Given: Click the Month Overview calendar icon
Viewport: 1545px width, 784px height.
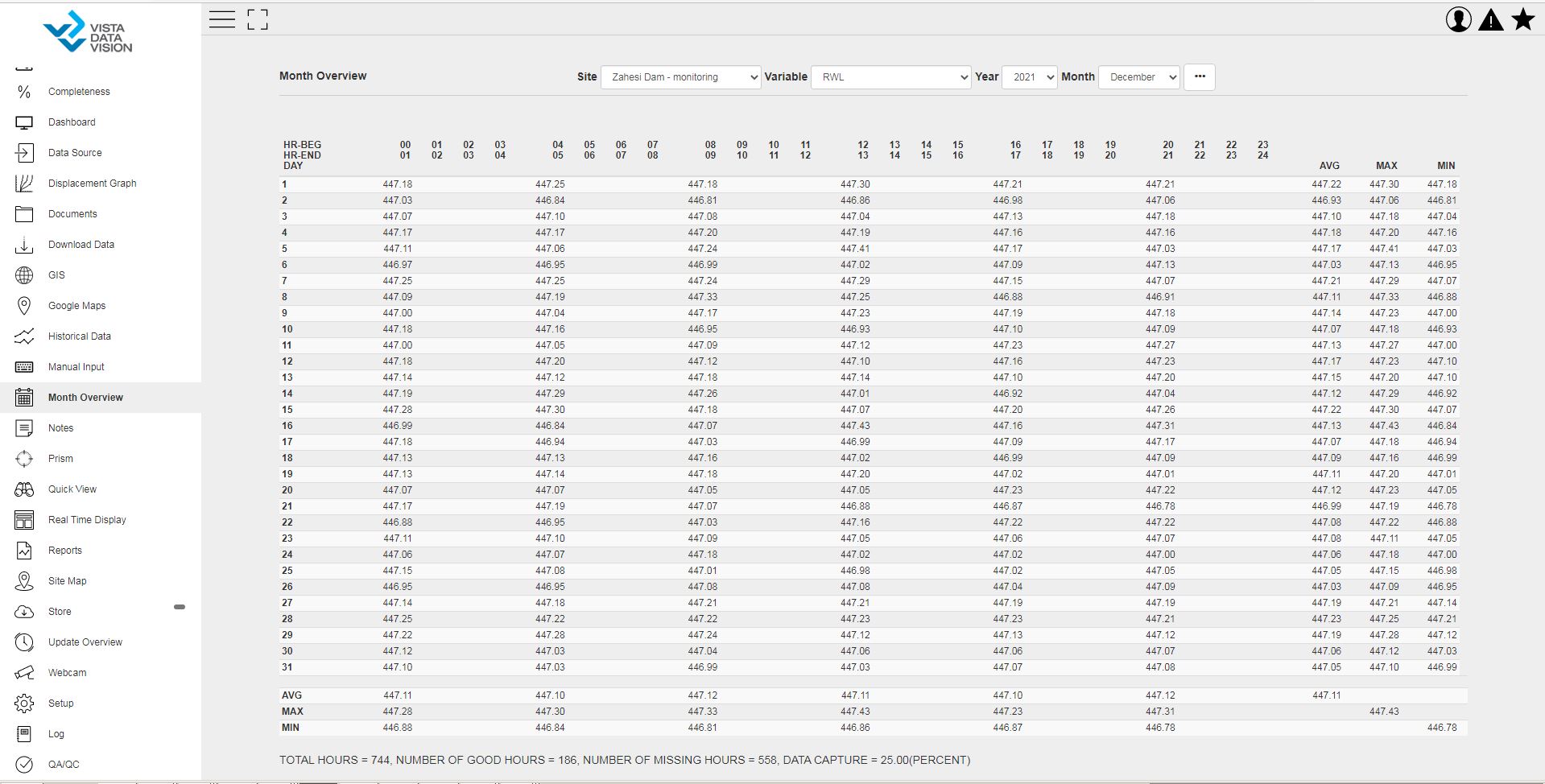Looking at the screenshot, I should [24, 398].
